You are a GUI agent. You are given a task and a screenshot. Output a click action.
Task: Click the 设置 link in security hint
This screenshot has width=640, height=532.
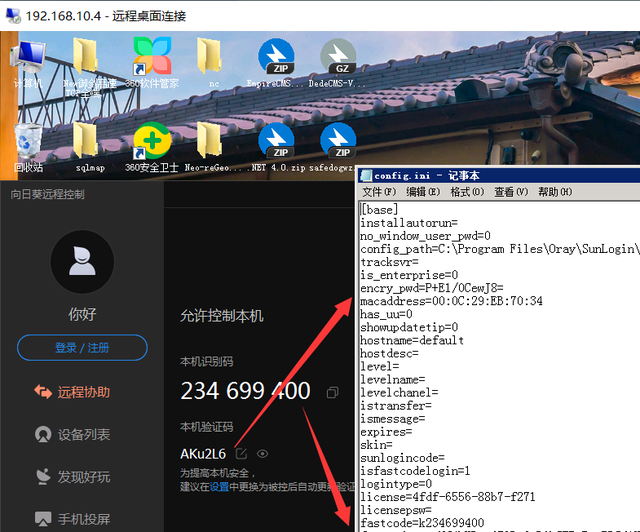click(x=219, y=487)
